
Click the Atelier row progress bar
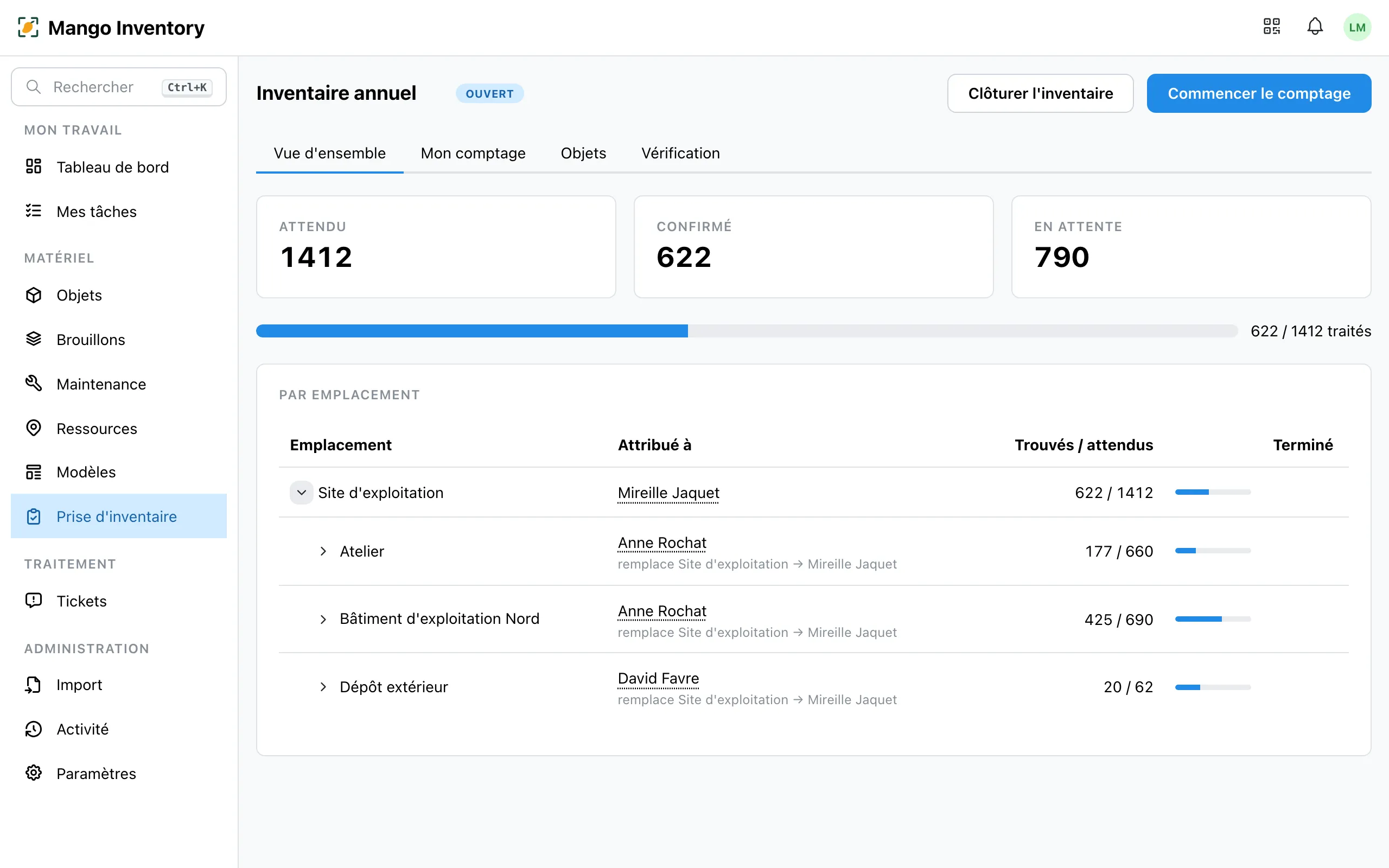click(1213, 551)
